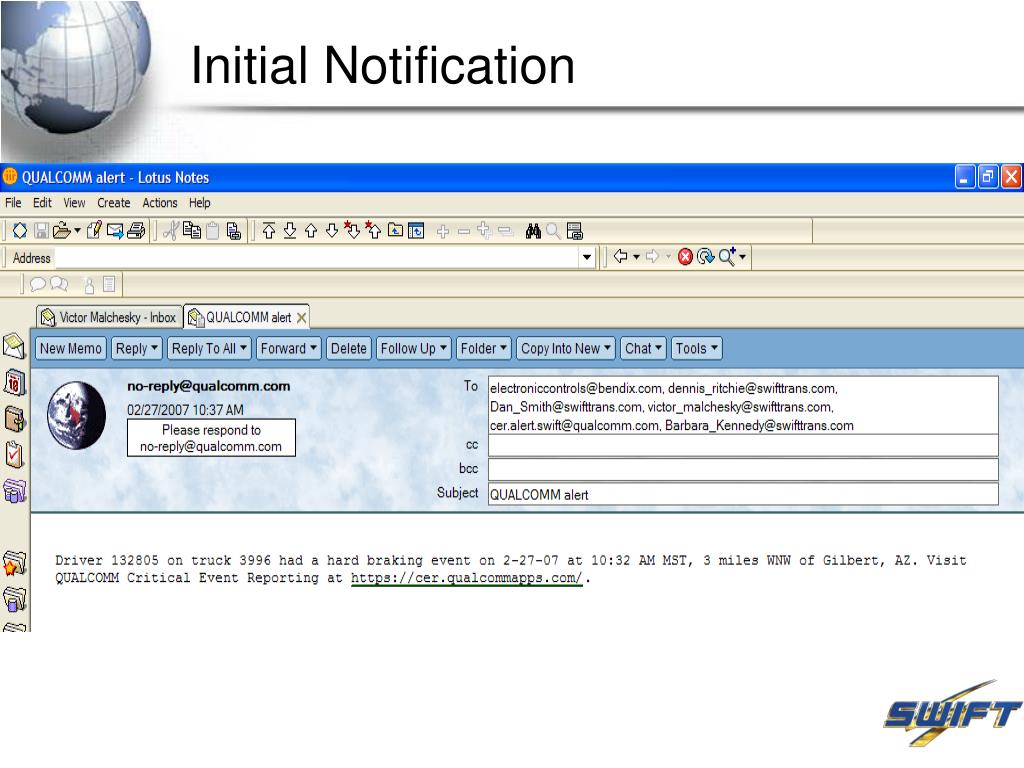Open the Follow Up dropdown
Image resolution: width=1024 pixels, height=768 pixels.
coord(413,349)
